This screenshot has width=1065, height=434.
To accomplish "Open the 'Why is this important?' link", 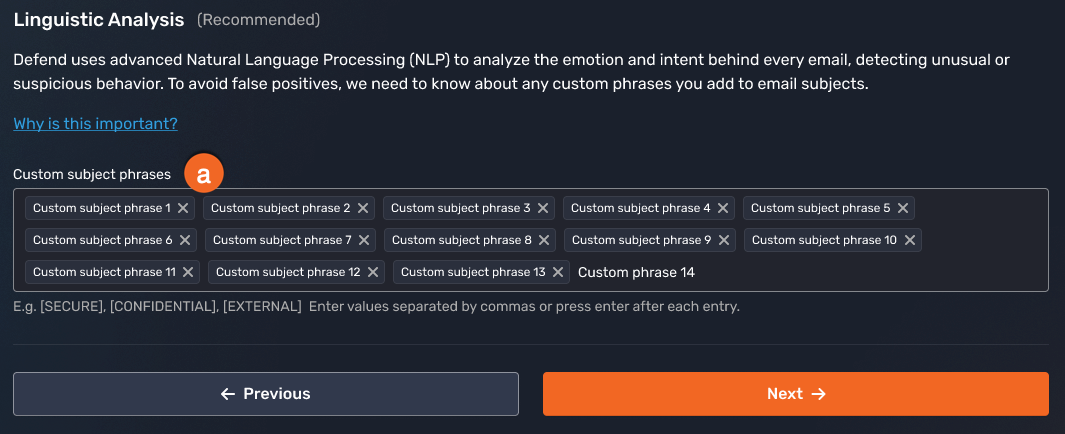I will tap(95, 124).
